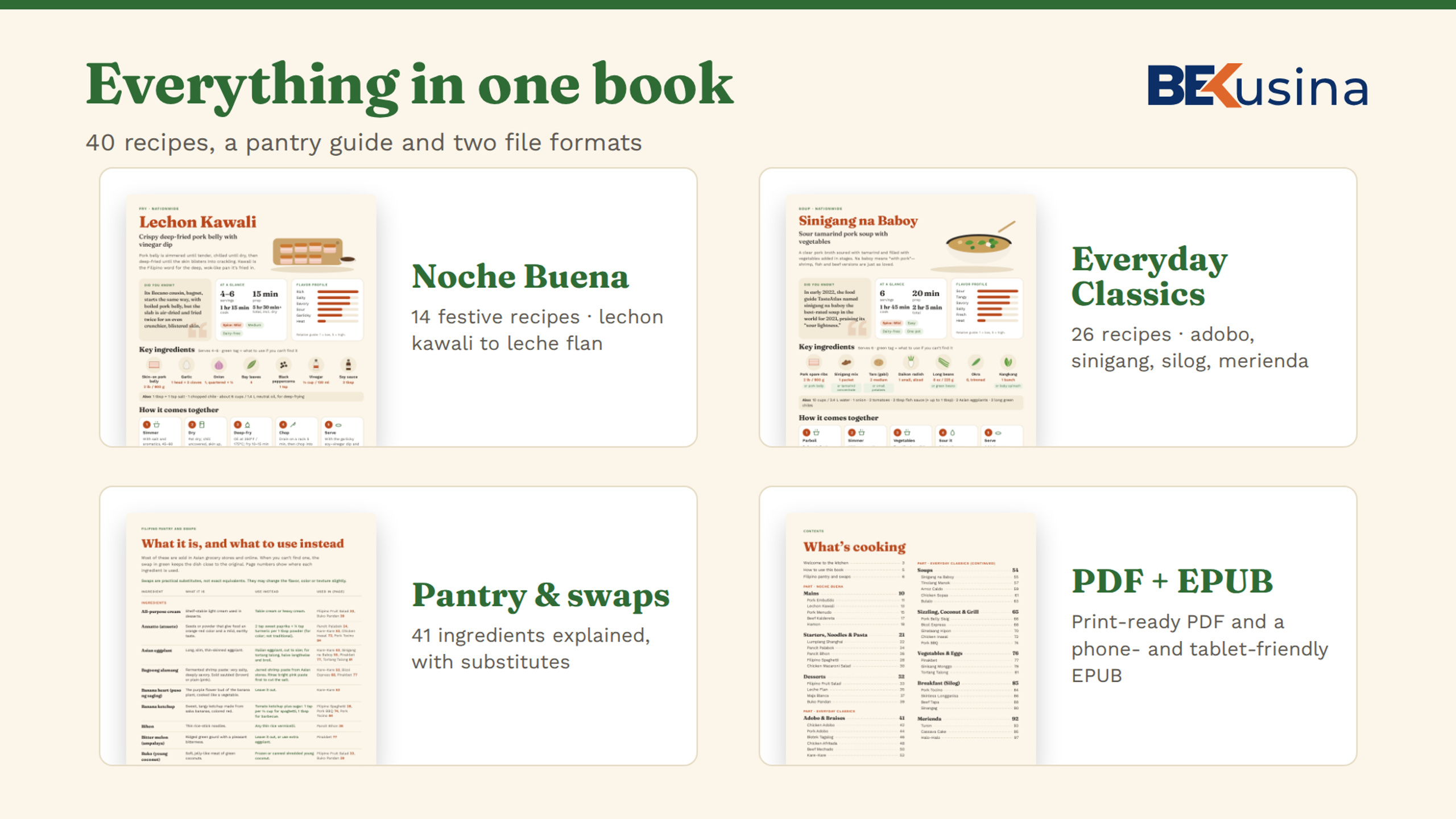The height and width of the screenshot is (819, 1456).
Task: Select the Pantry & swaps heading
Action: pyautogui.click(x=540, y=595)
